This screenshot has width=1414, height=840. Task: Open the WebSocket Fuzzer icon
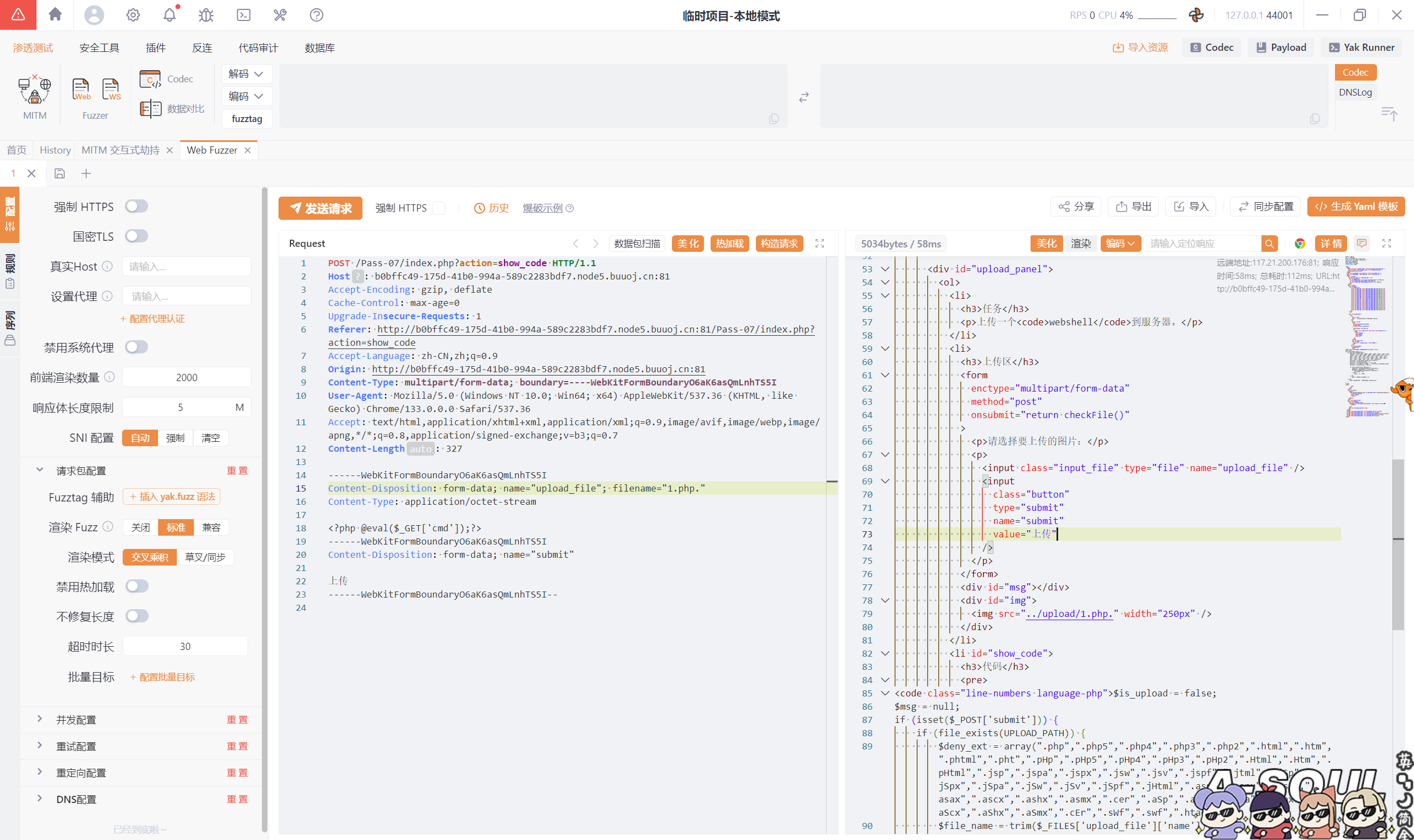coord(111,89)
